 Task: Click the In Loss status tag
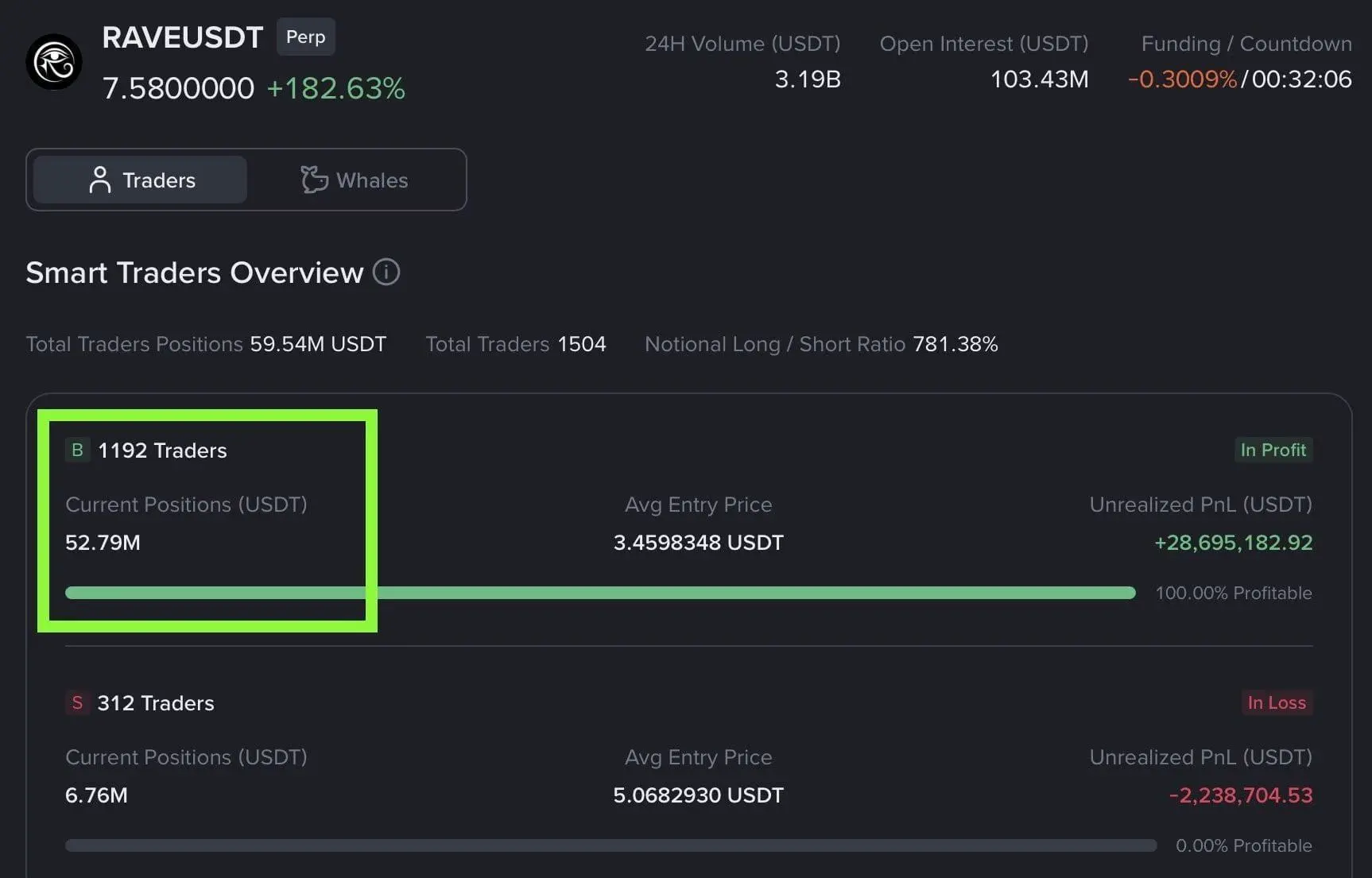coord(1276,703)
